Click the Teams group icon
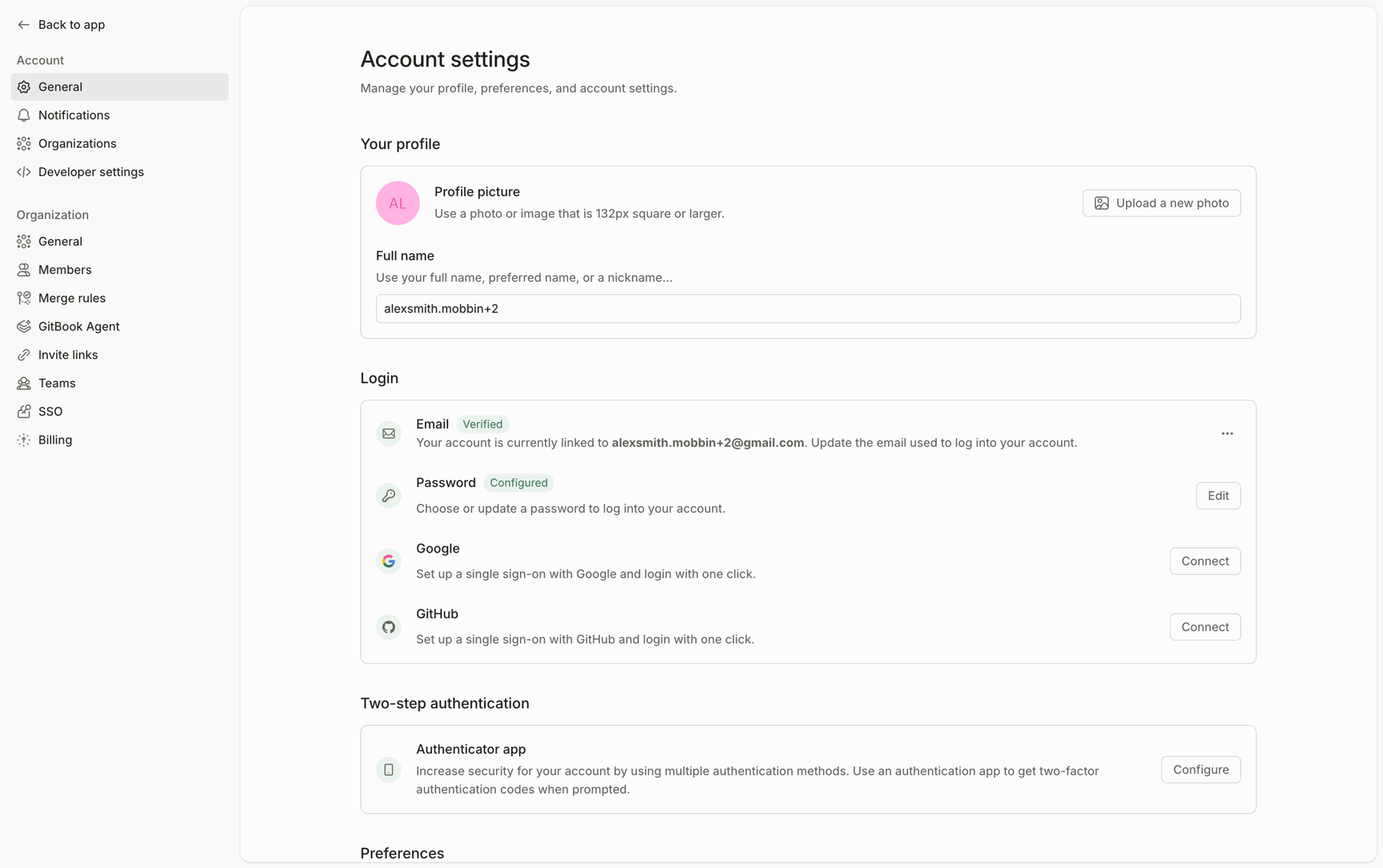 pos(24,383)
